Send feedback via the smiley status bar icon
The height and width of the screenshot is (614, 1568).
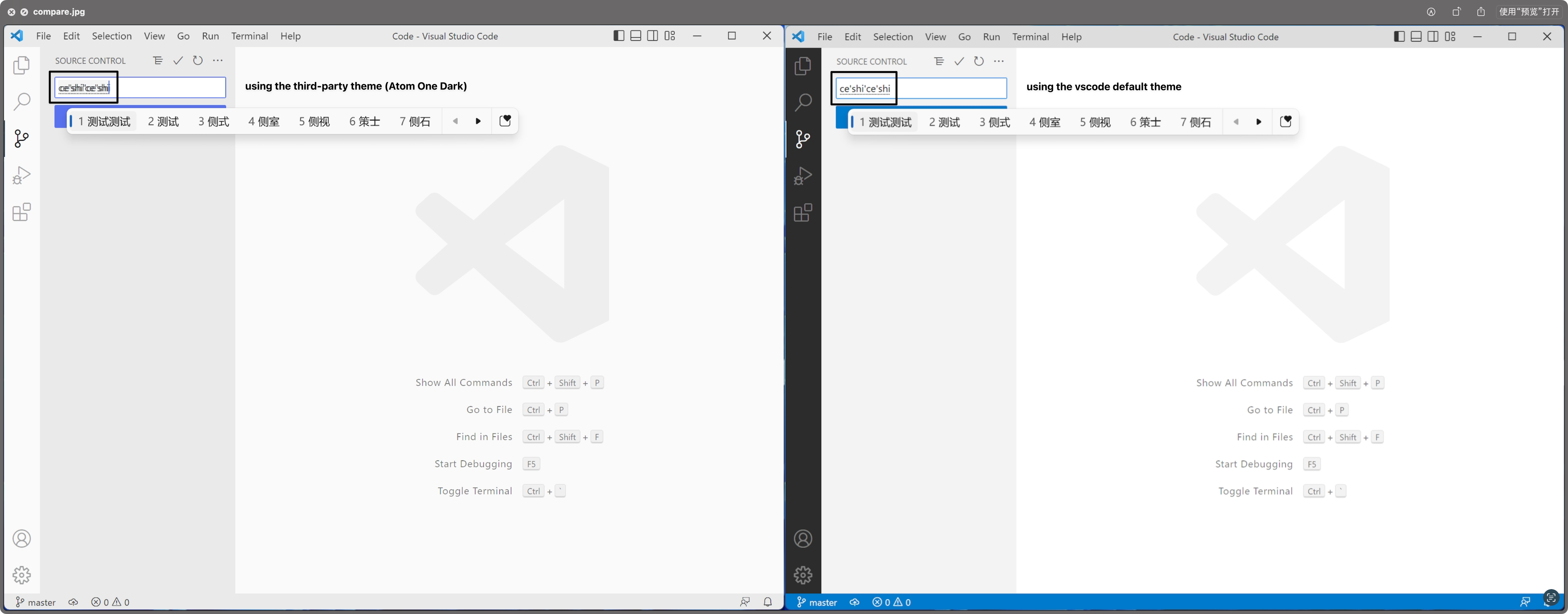745,602
